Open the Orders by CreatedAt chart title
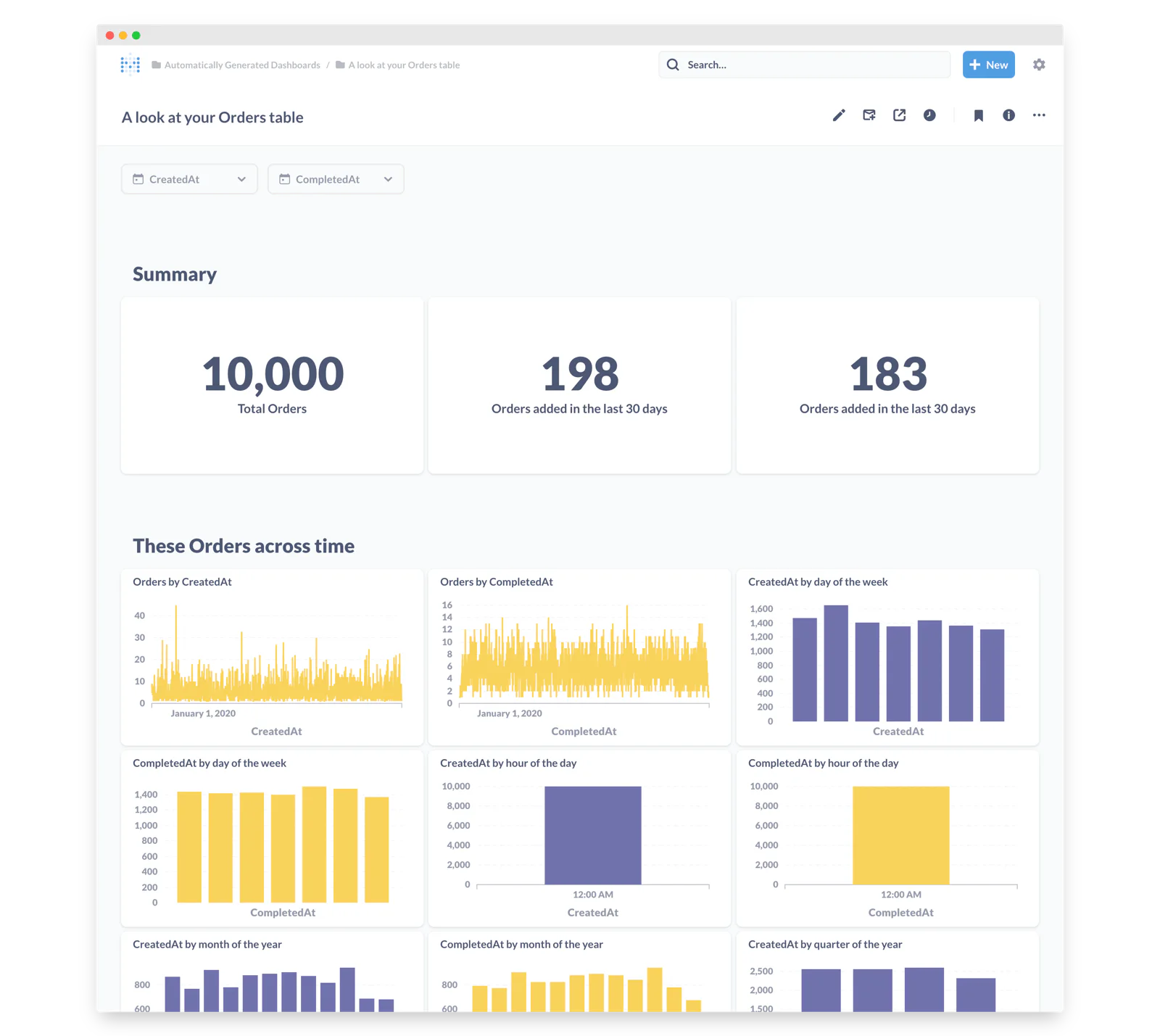The width and height of the screenshot is (1160, 1036). [x=182, y=581]
